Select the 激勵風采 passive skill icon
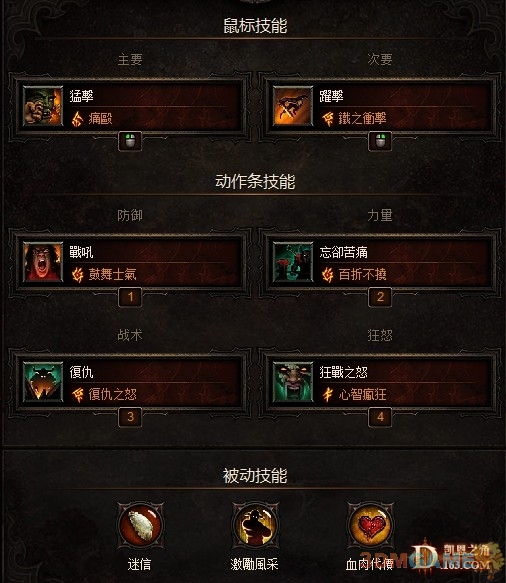This screenshot has width=506, height=583. click(x=255, y=525)
